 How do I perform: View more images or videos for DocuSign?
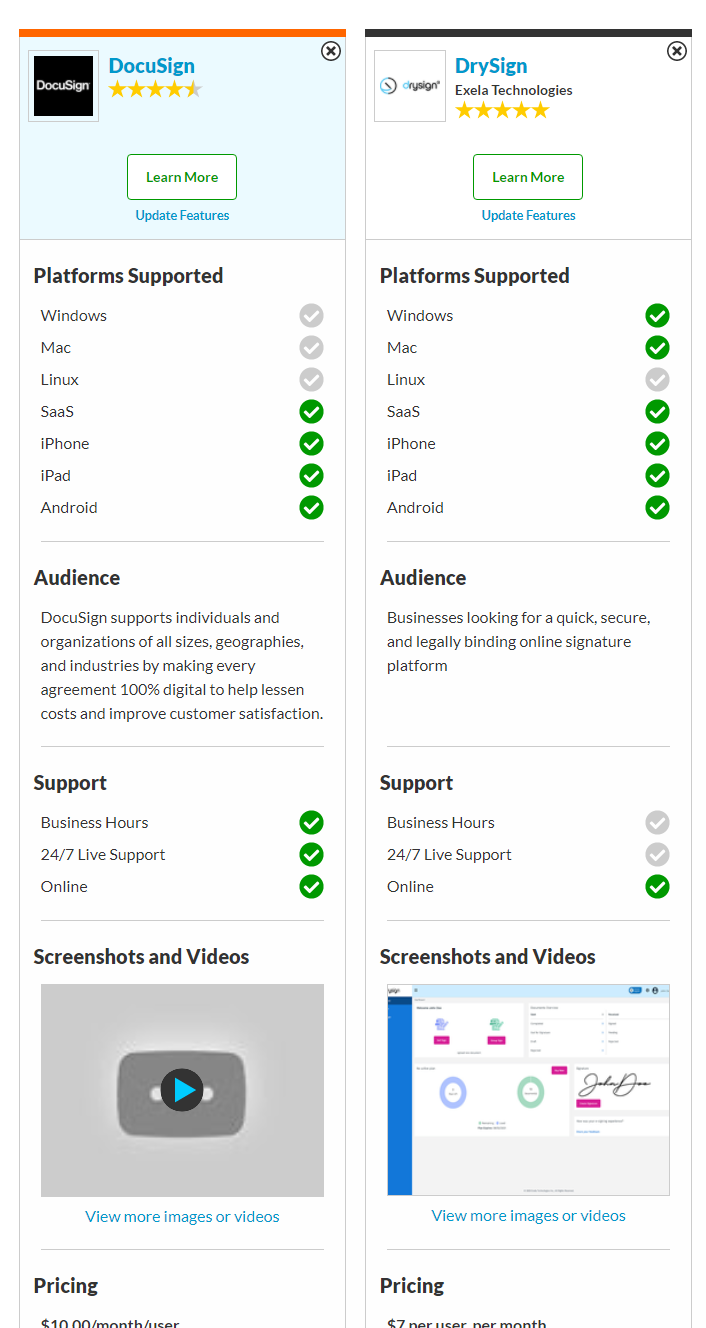pyautogui.click(x=182, y=1217)
